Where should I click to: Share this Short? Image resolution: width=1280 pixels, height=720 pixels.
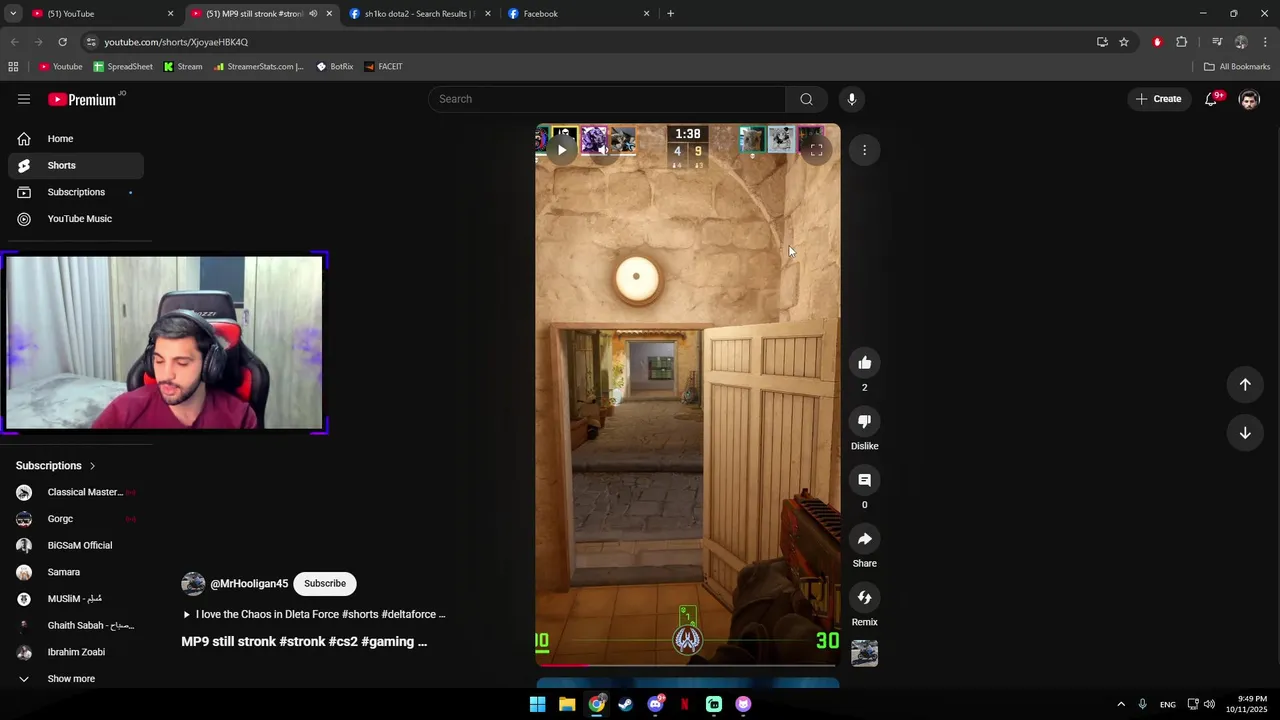865,539
